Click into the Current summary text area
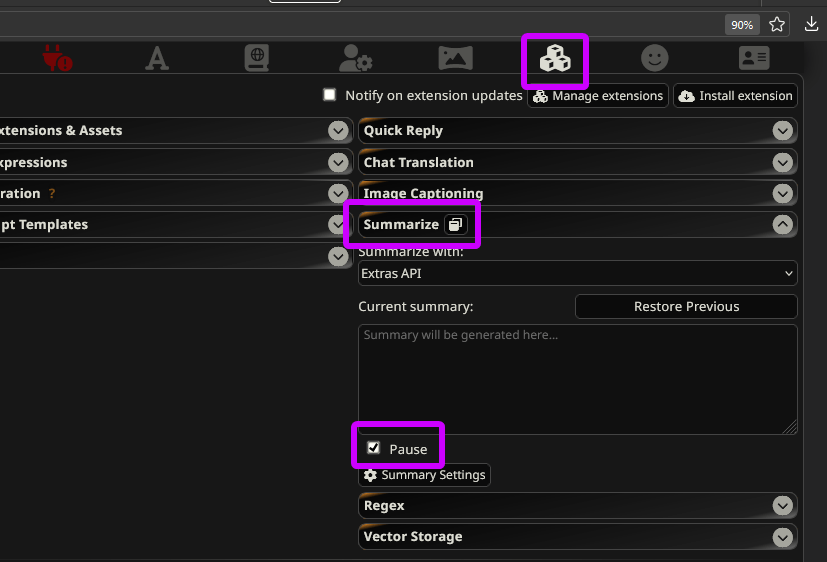 point(577,378)
